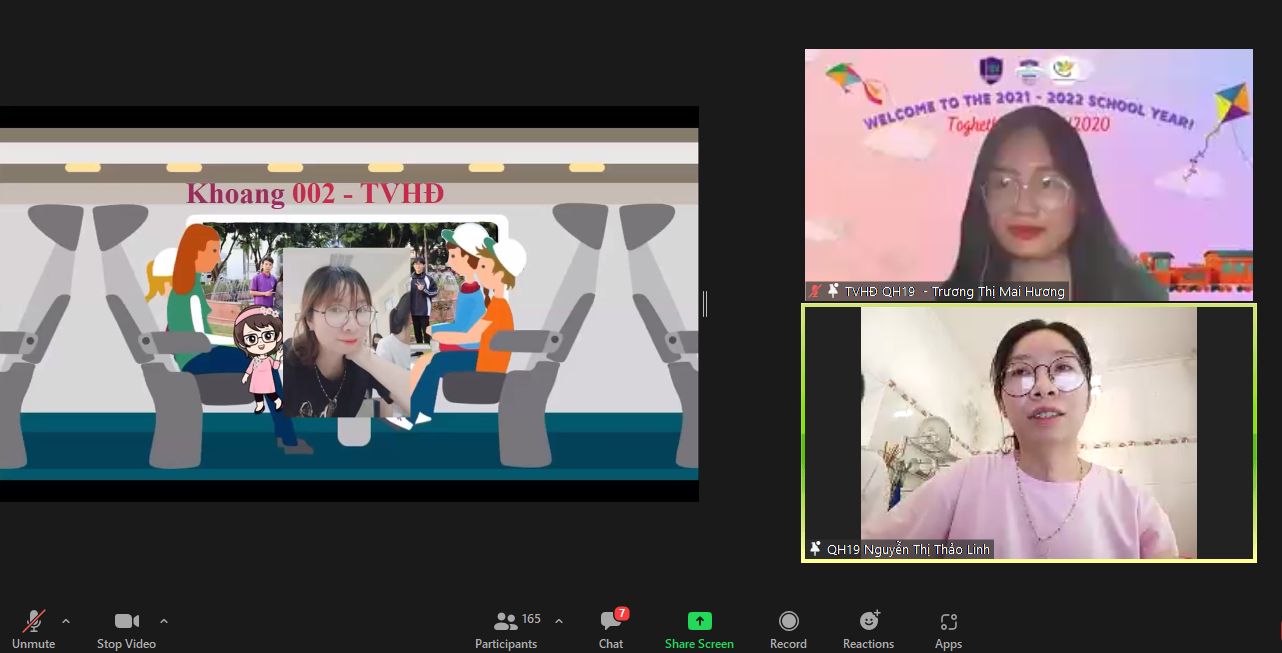Image resolution: width=1282 pixels, height=653 pixels.
Task: Start recording with the Record button
Action: (x=788, y=621)
